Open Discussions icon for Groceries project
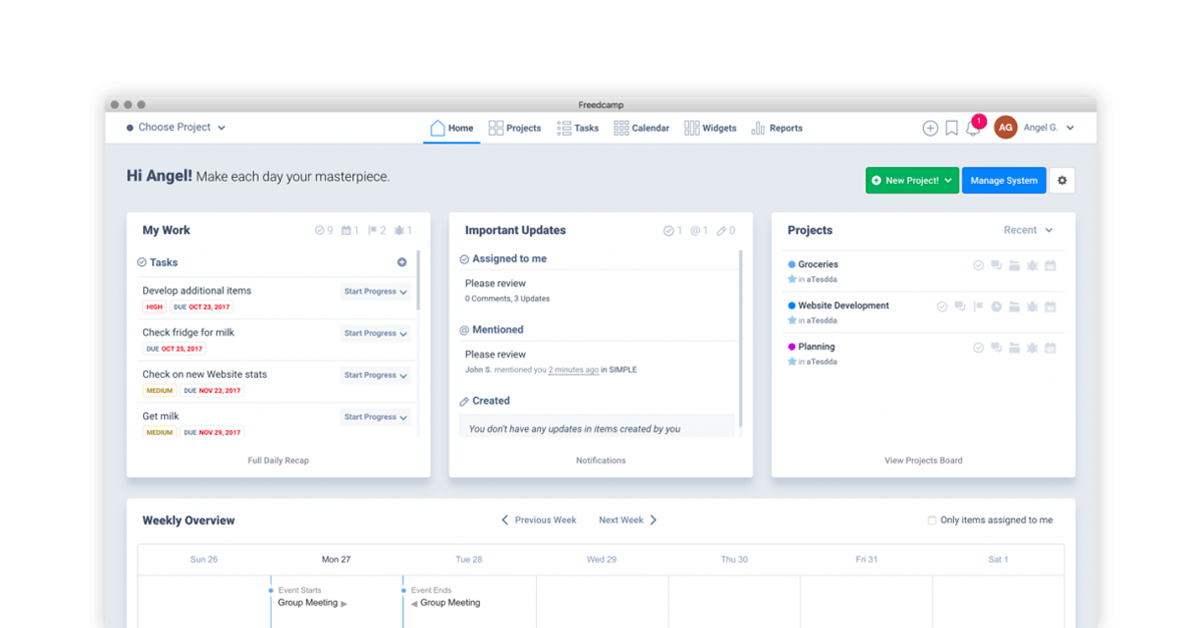Screen dimensions: 1200x628 (996, 265)
